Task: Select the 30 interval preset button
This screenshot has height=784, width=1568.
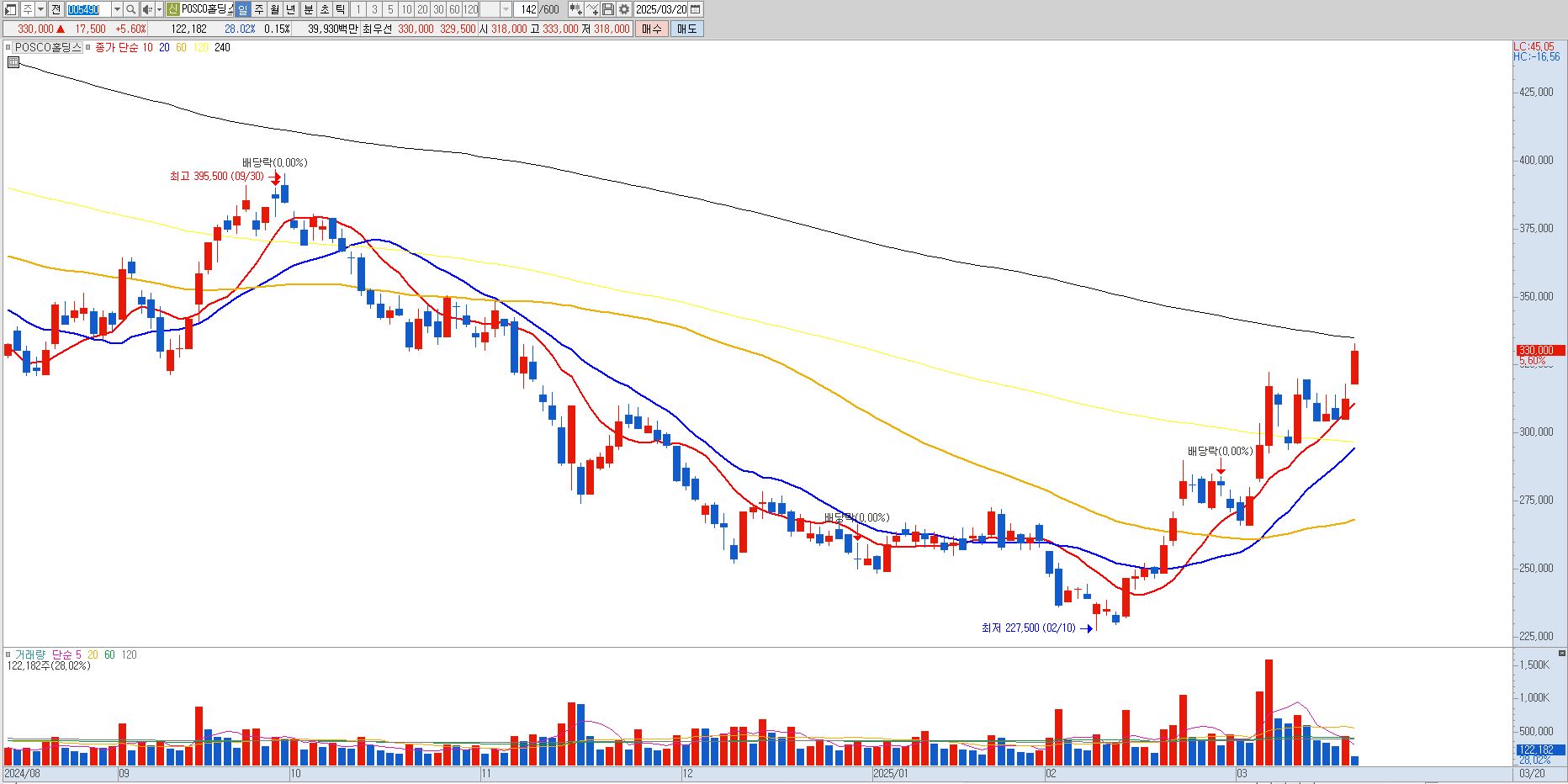Action: 438,9
